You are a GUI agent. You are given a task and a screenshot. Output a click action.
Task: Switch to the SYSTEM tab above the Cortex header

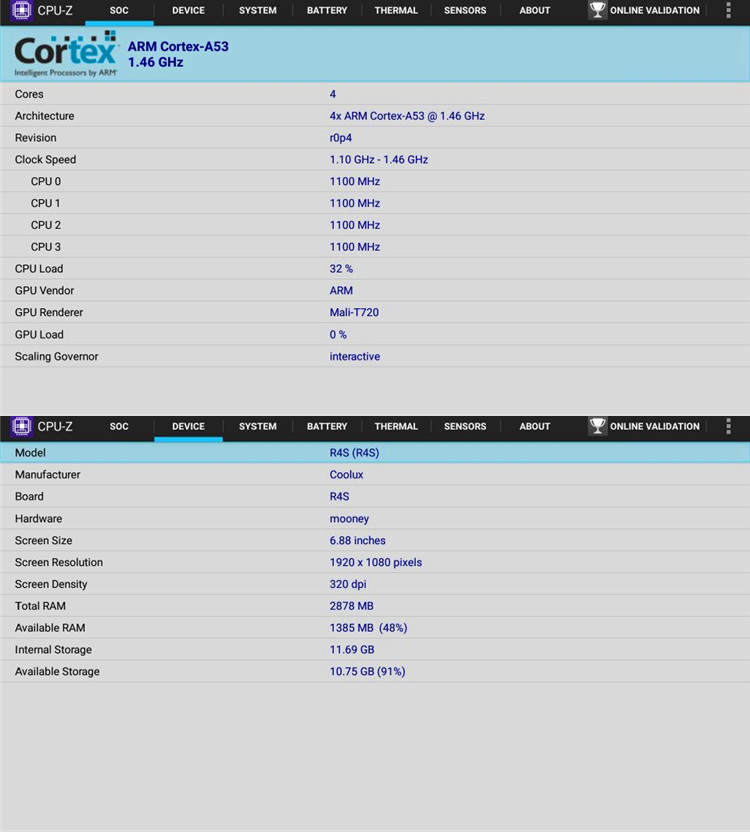[x=257, y=11]
